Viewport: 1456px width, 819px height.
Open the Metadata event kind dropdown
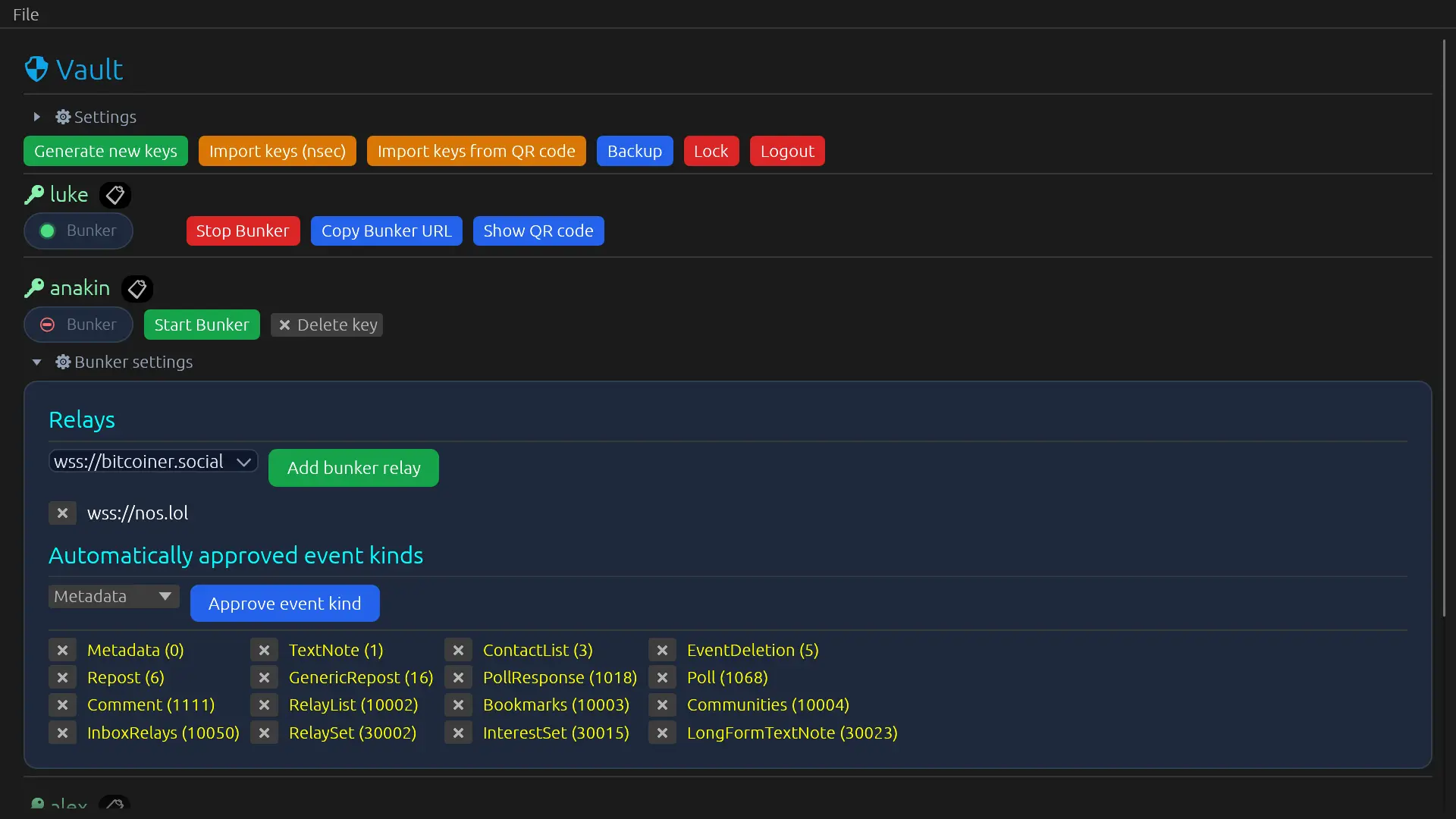click(x=114, y=596)
